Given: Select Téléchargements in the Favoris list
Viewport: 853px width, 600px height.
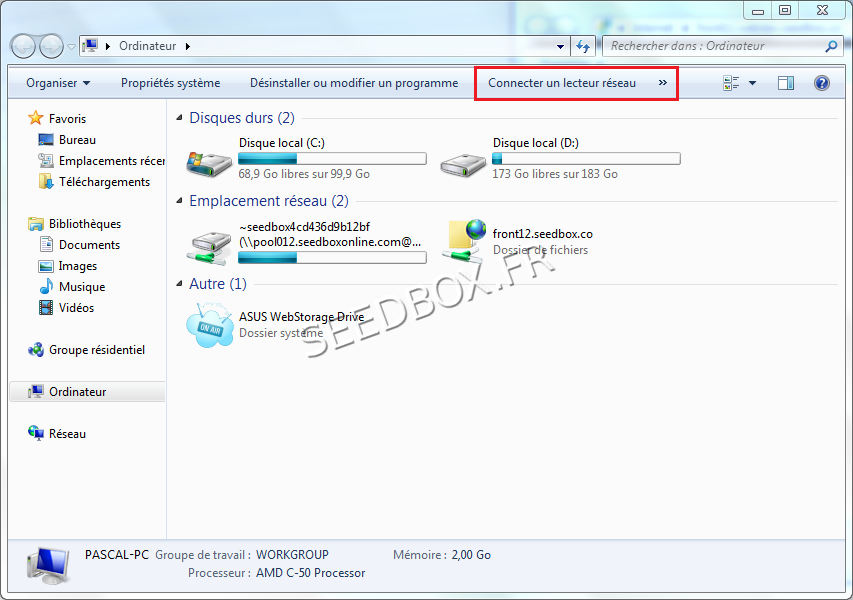Looking at the screenshot, I should pyautogui.click(x=104, y=182).
